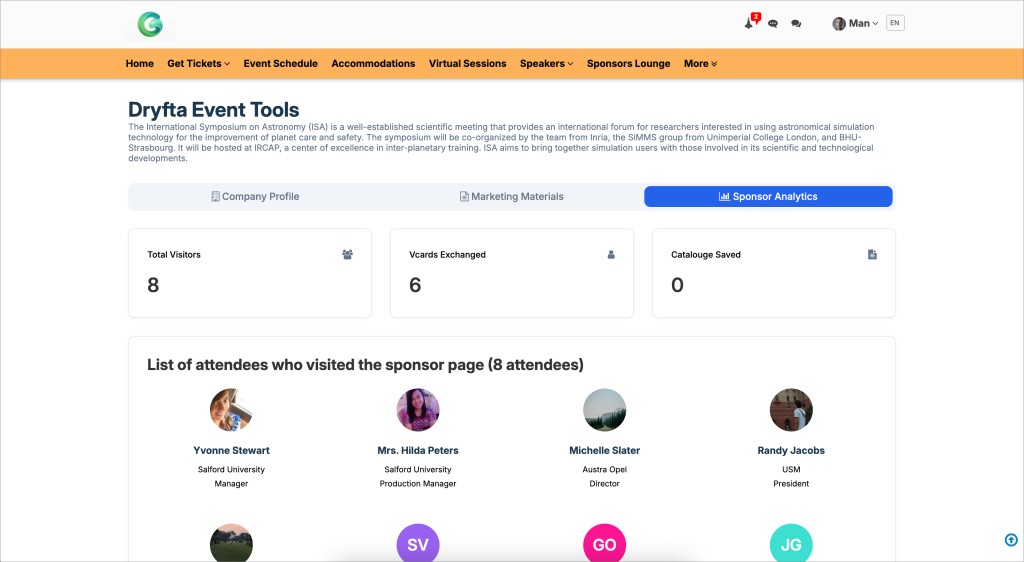Click the Company Profile building icon

[215, 196]
